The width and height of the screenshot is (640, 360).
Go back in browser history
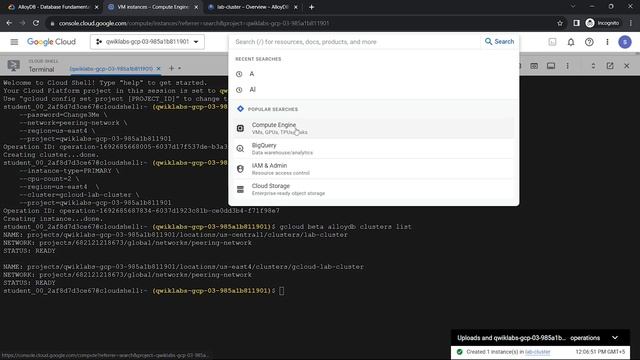(9, 23)
